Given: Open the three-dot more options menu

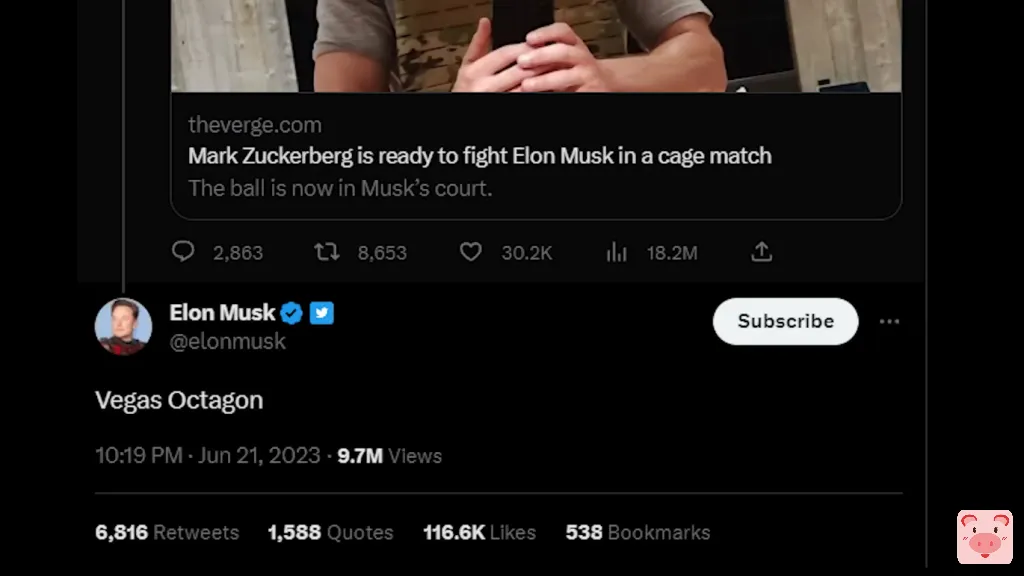Looking at the screenshot, I should 889,321.
